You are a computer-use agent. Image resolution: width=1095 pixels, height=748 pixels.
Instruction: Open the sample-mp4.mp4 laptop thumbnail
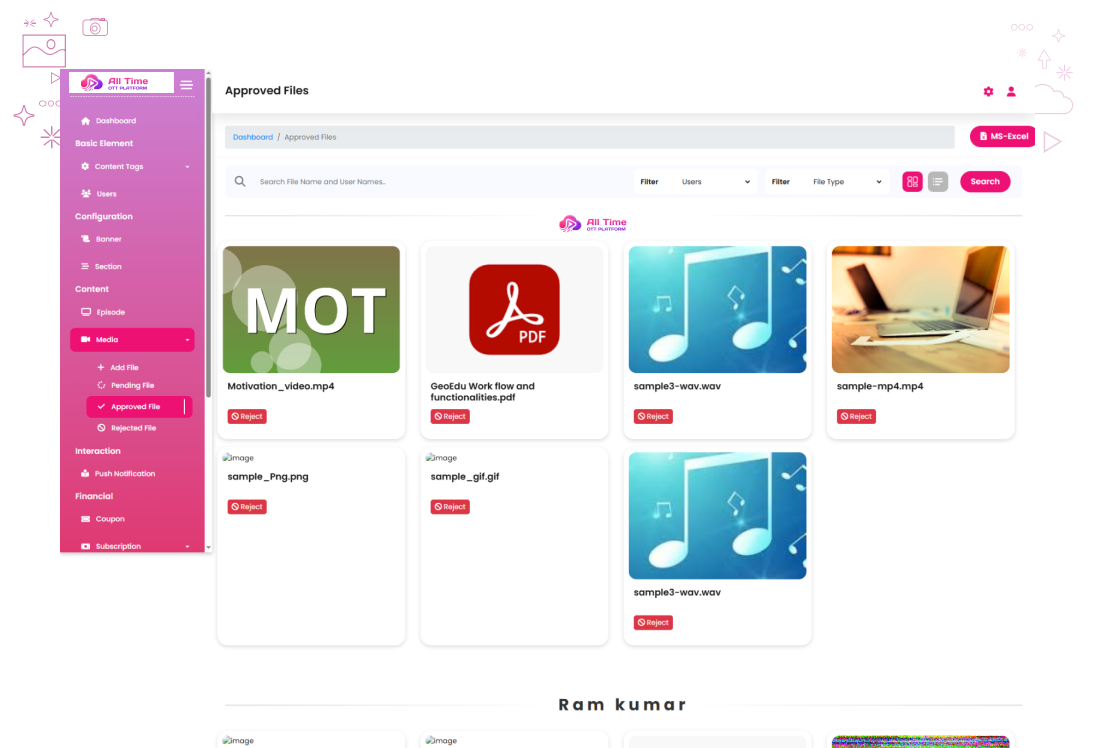pos(920,309)
